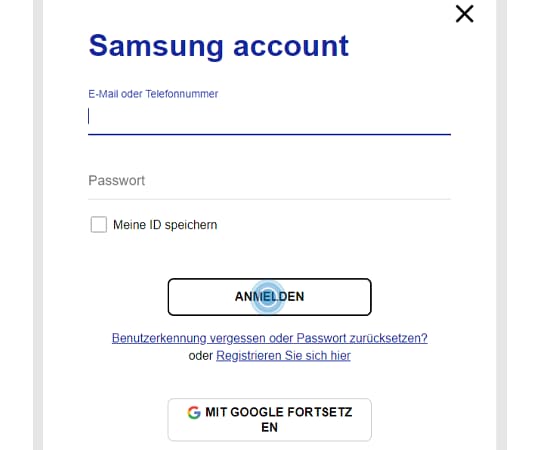Tick the Meine ID speichern checkbox

[98, 224]
